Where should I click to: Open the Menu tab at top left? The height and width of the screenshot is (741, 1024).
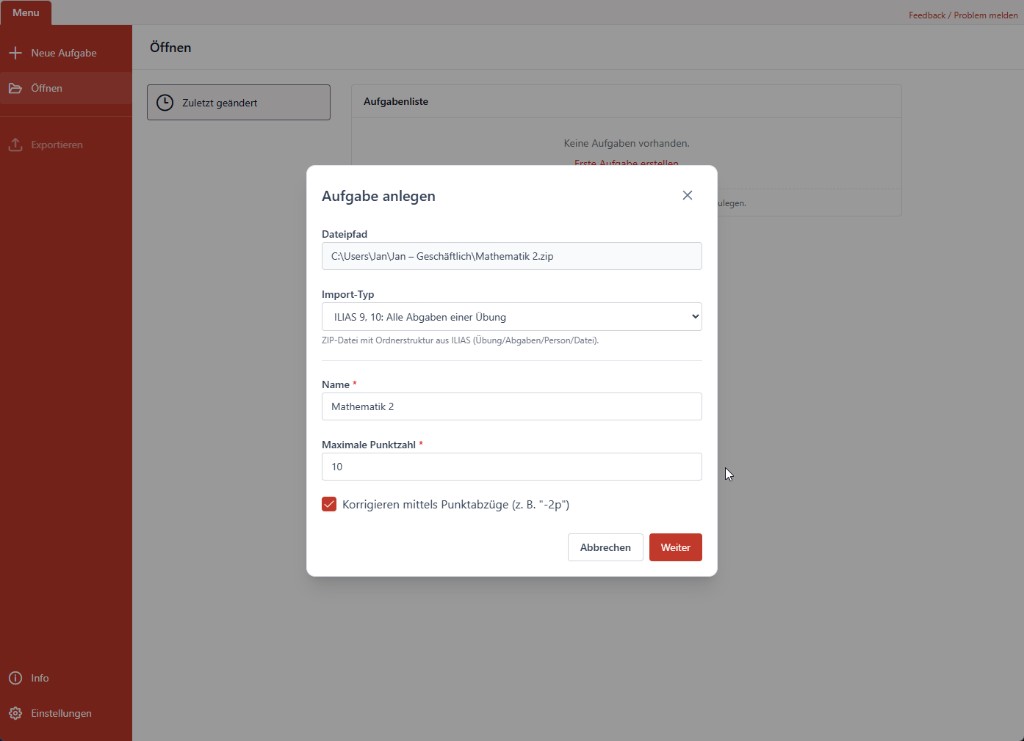tap(25, 12)
